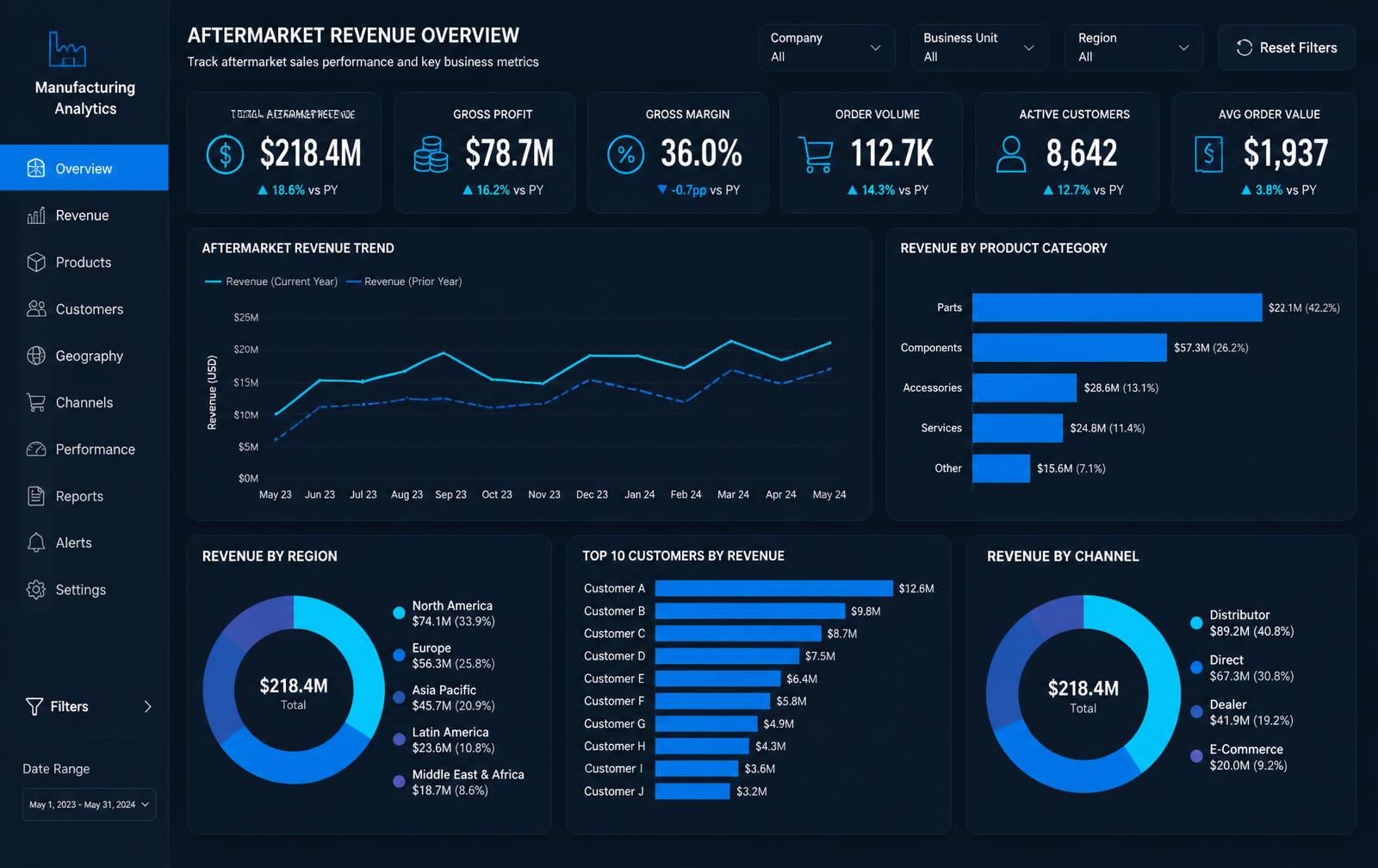Click the cart icon in Order Volume card

point(816,155)
